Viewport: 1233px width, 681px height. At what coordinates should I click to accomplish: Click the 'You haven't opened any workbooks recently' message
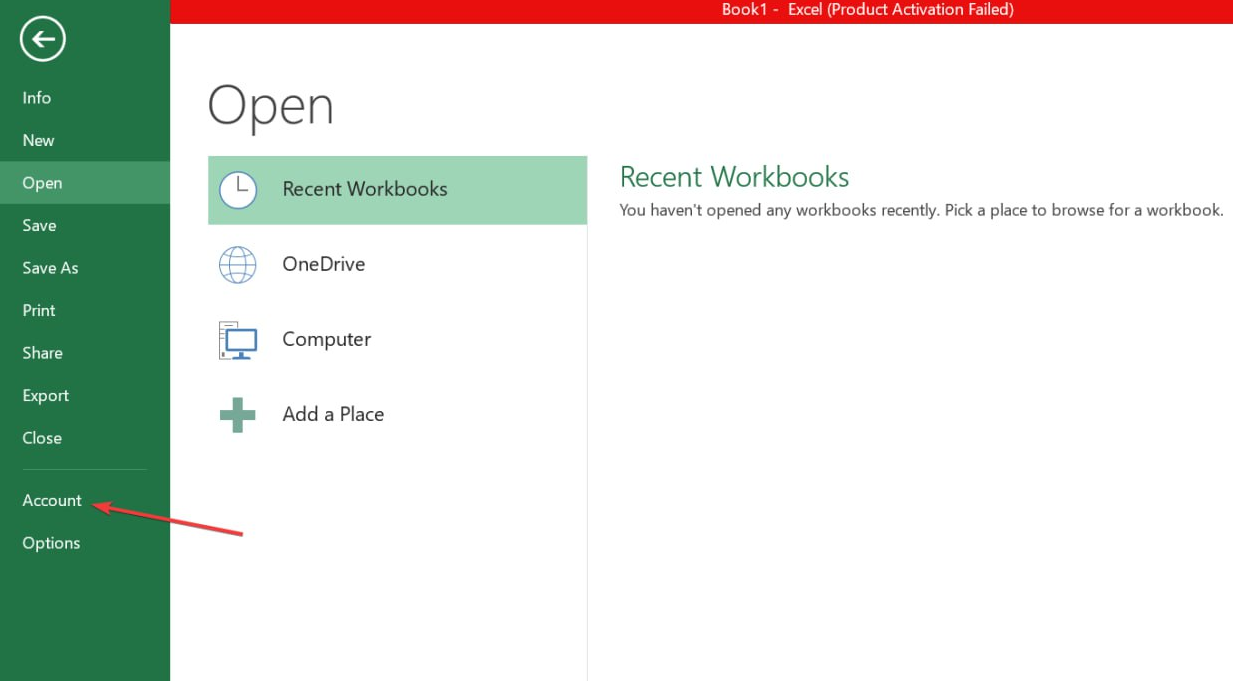(921, 210)
